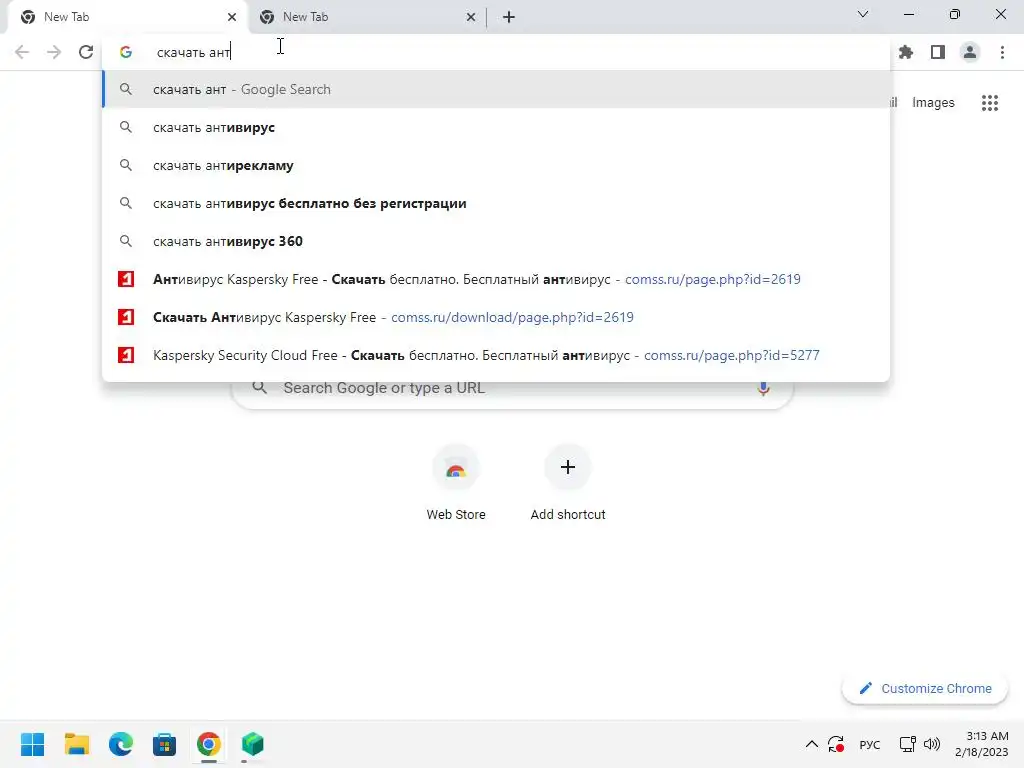Open Microsoft Store from the taskbar
Image resolution: width=1024 pixels, height=768 pixels.
click(x=165, y=744)
